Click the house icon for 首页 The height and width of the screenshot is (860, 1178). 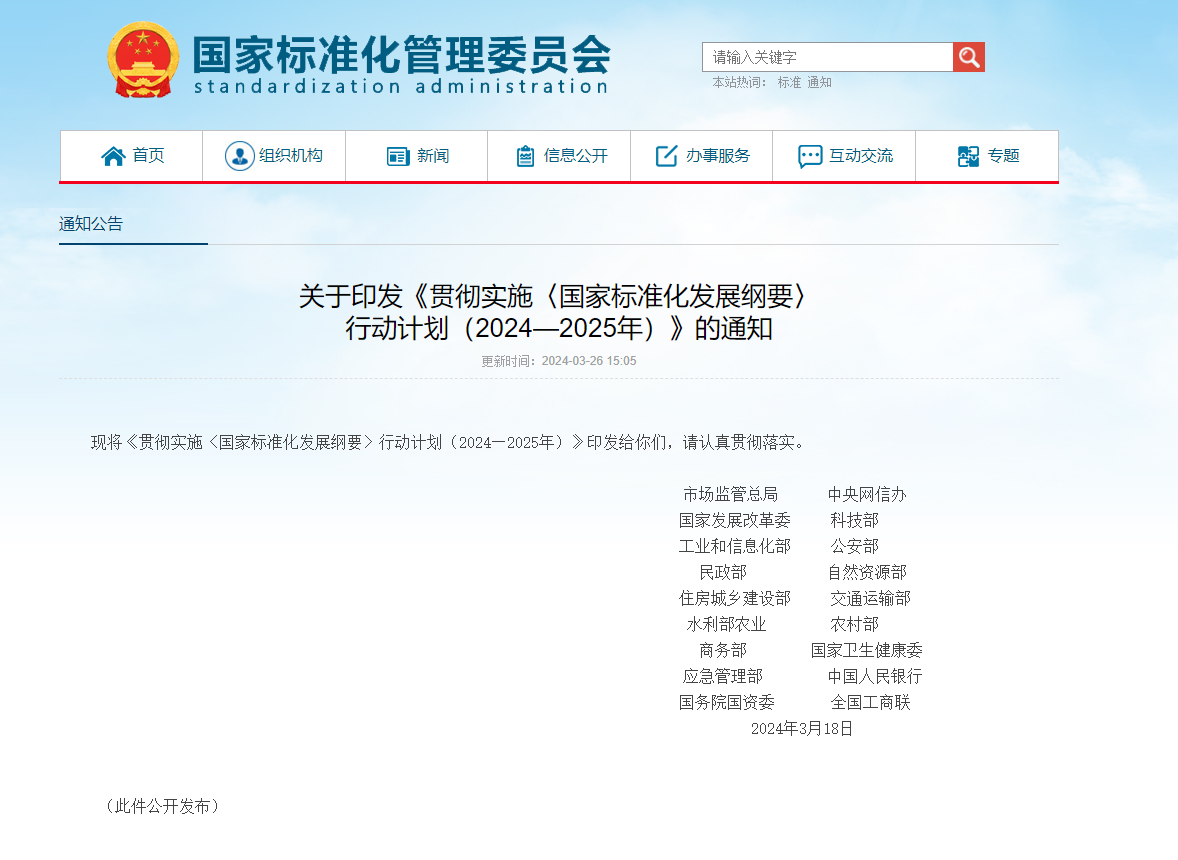click(x=113, y=156)
